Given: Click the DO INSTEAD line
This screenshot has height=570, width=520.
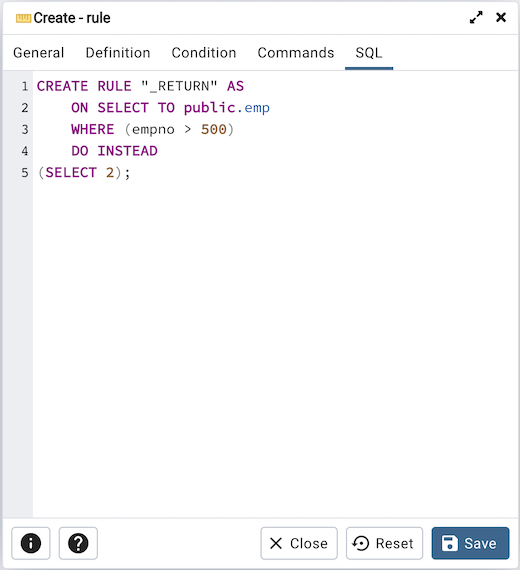Looking at the screenshot, I should pos(114,150).
